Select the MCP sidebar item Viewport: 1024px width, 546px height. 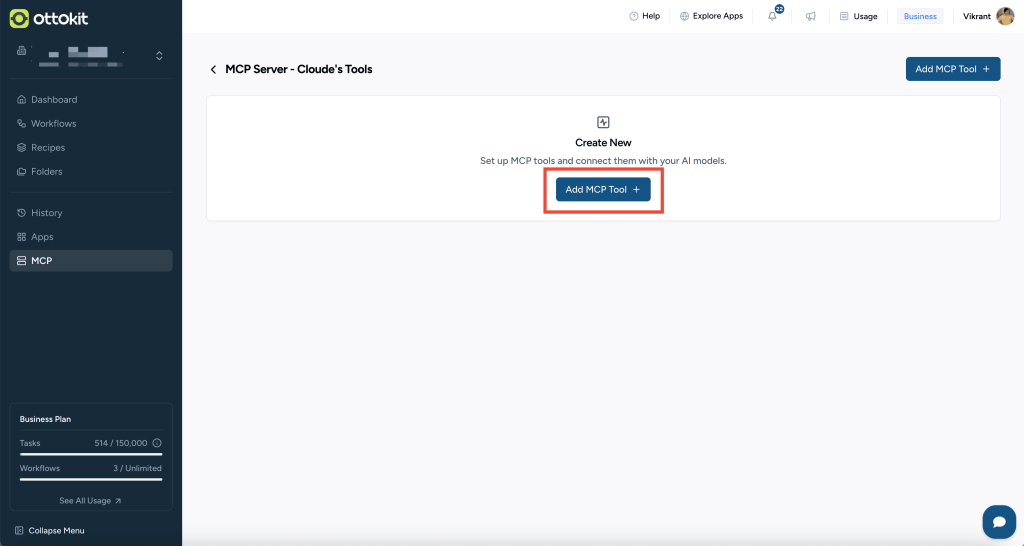coord(41,261)
